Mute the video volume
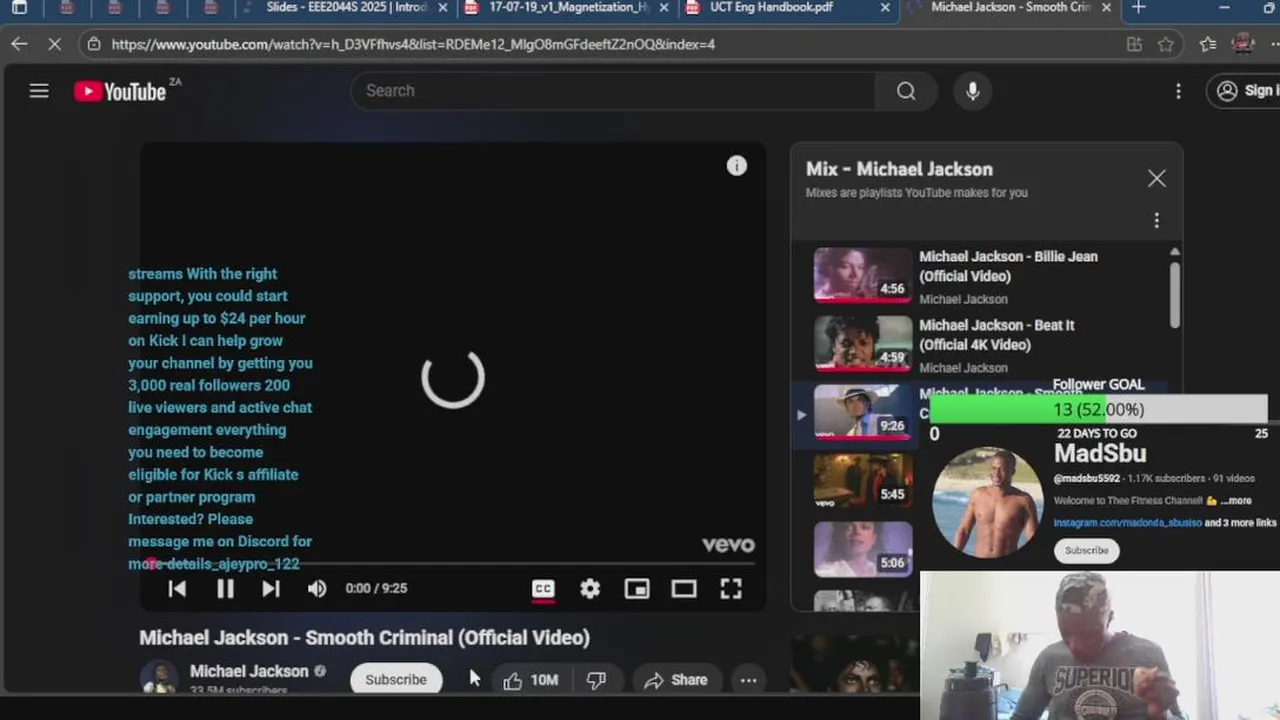Image resolution: width=1280 pixels, height=720 pixels. pos(317,589)
